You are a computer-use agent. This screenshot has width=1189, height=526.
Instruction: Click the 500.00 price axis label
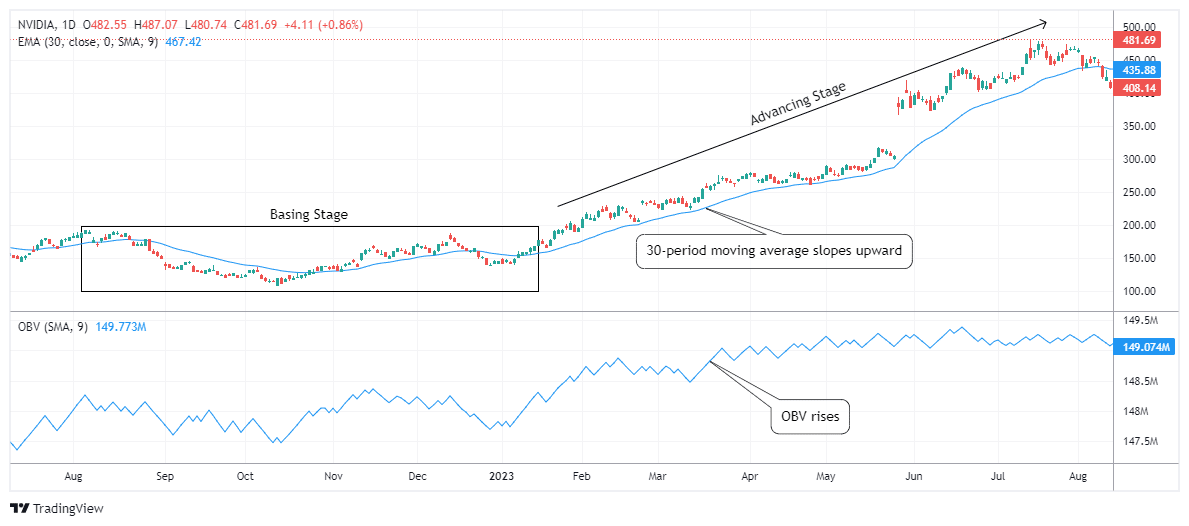tap(1139, 25)
